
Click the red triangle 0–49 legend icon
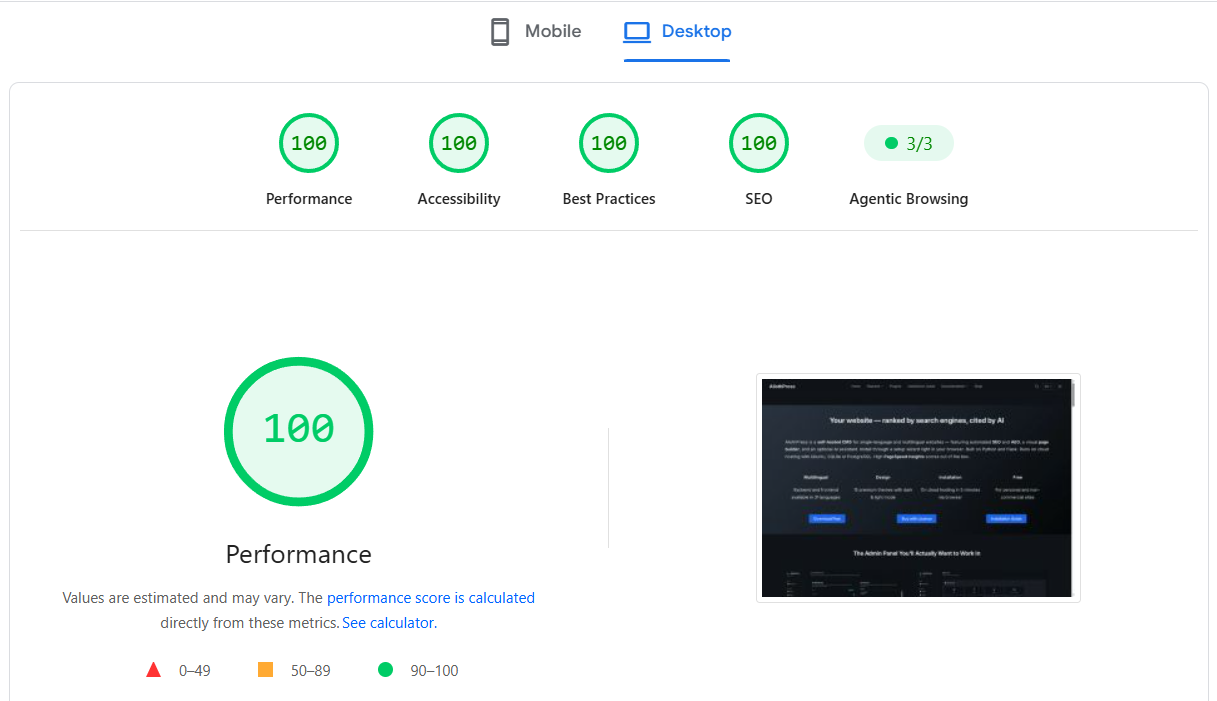pyautogui.click(x=153, y=670)
